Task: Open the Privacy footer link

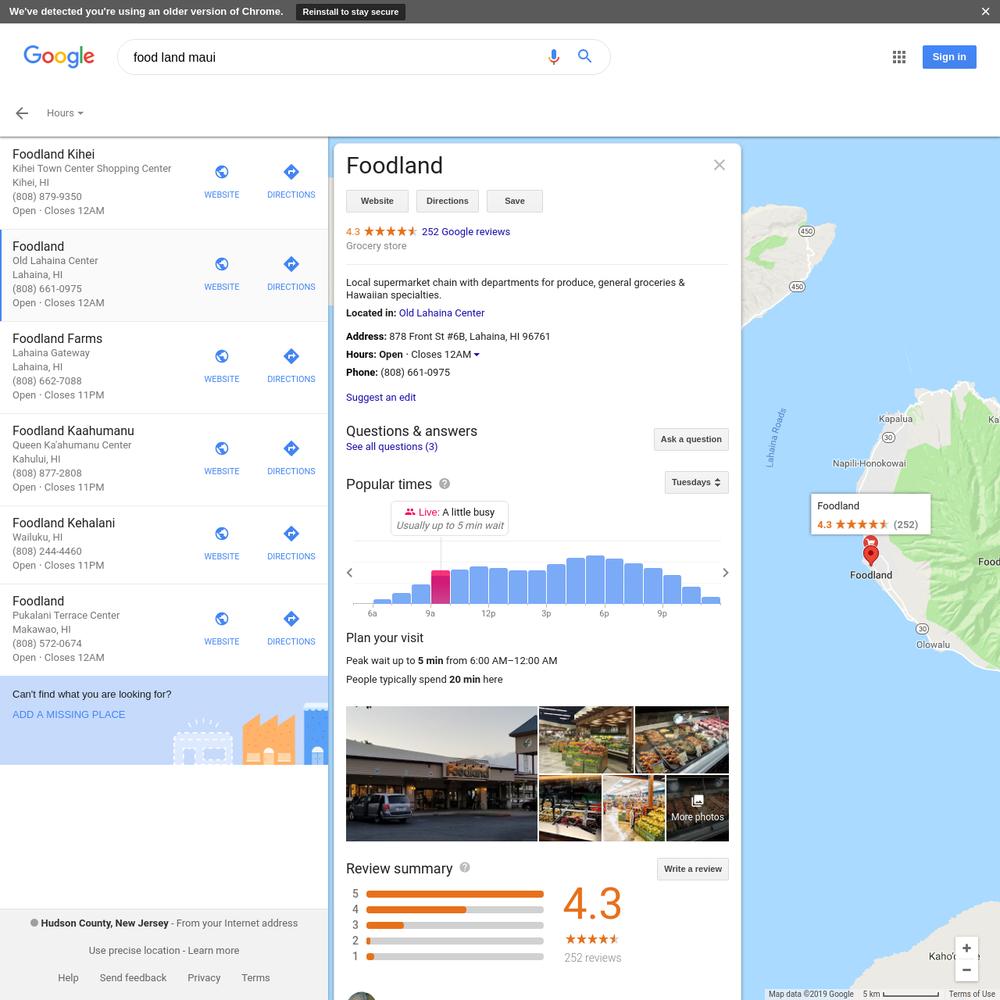Action: coord(204,978)
